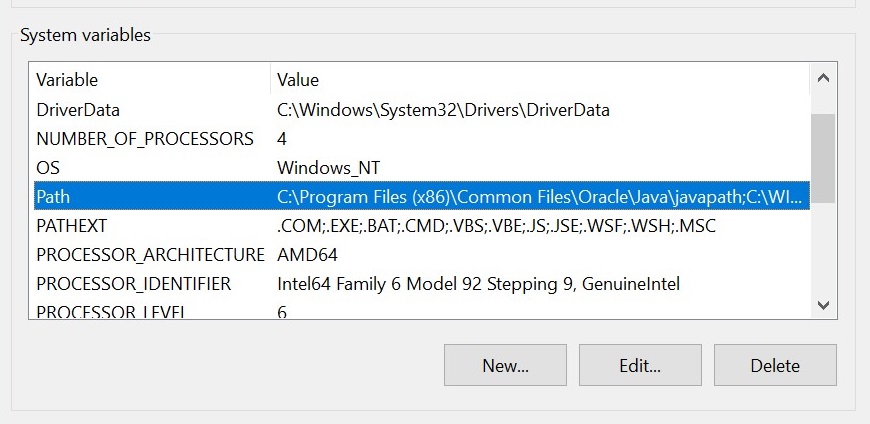
Task: Click the New... button
Action: click(505, 365)
